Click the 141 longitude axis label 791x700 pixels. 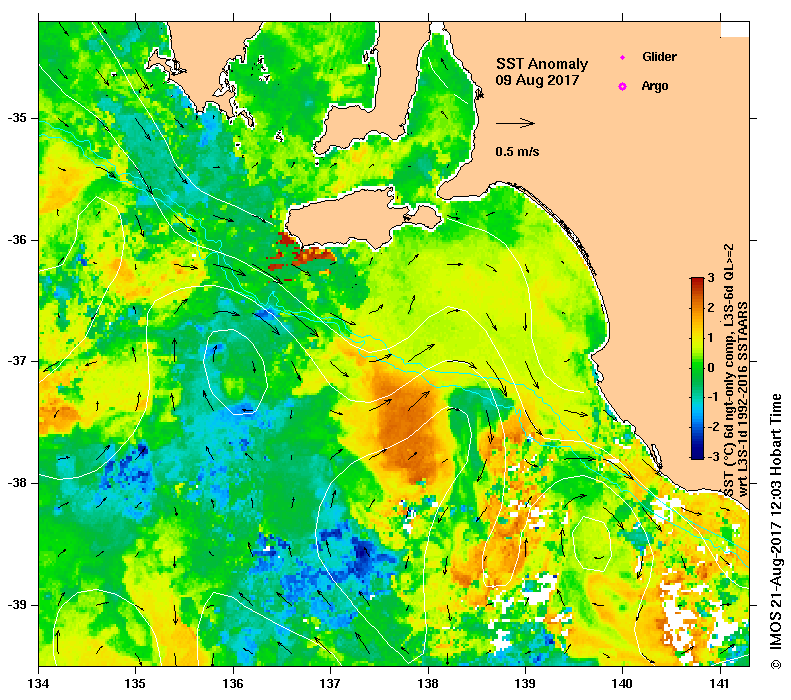[720, 683]
